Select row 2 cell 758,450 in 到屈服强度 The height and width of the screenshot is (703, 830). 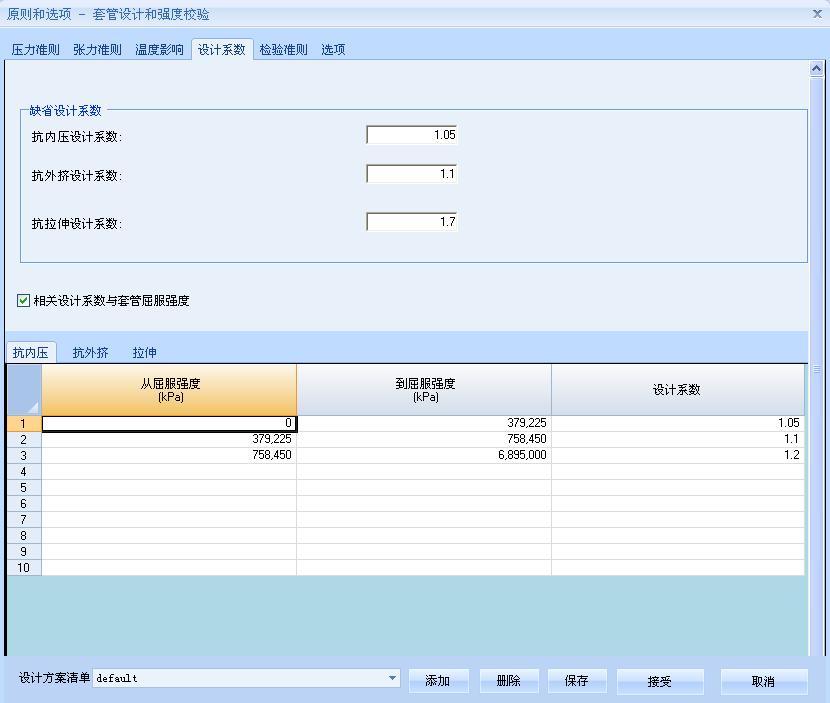pos(424,439)
